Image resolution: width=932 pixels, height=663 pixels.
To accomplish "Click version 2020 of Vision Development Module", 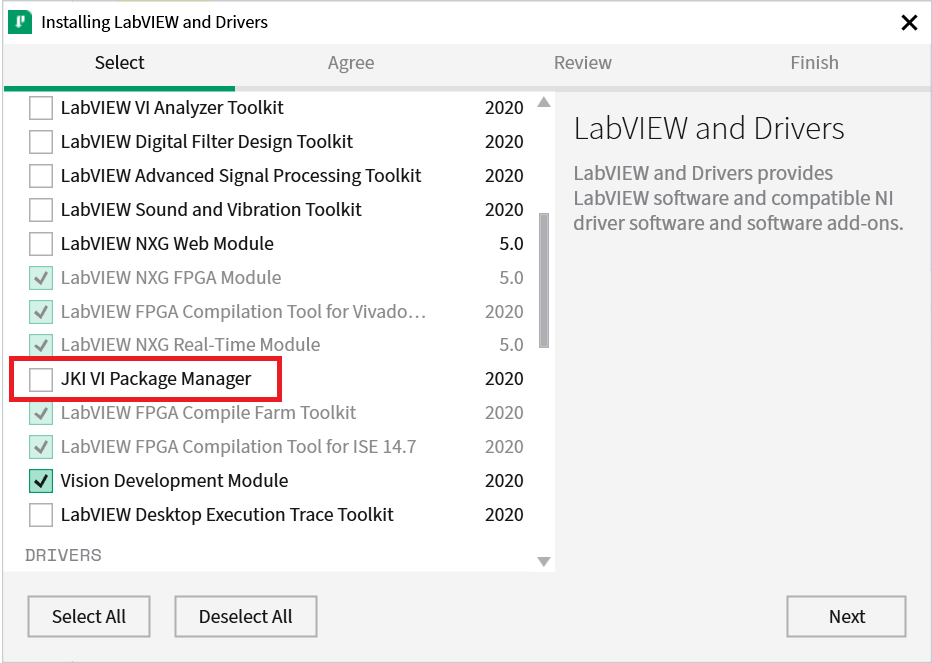I will 504,480.
